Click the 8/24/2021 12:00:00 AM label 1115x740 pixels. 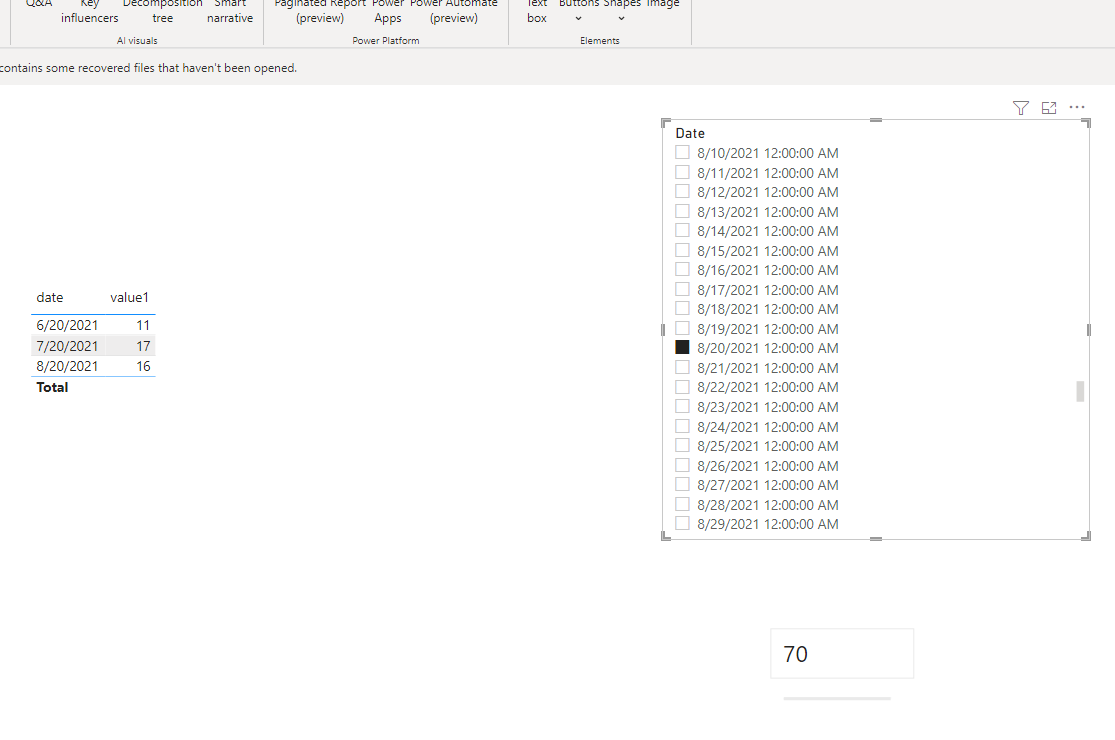click(767, 427)
